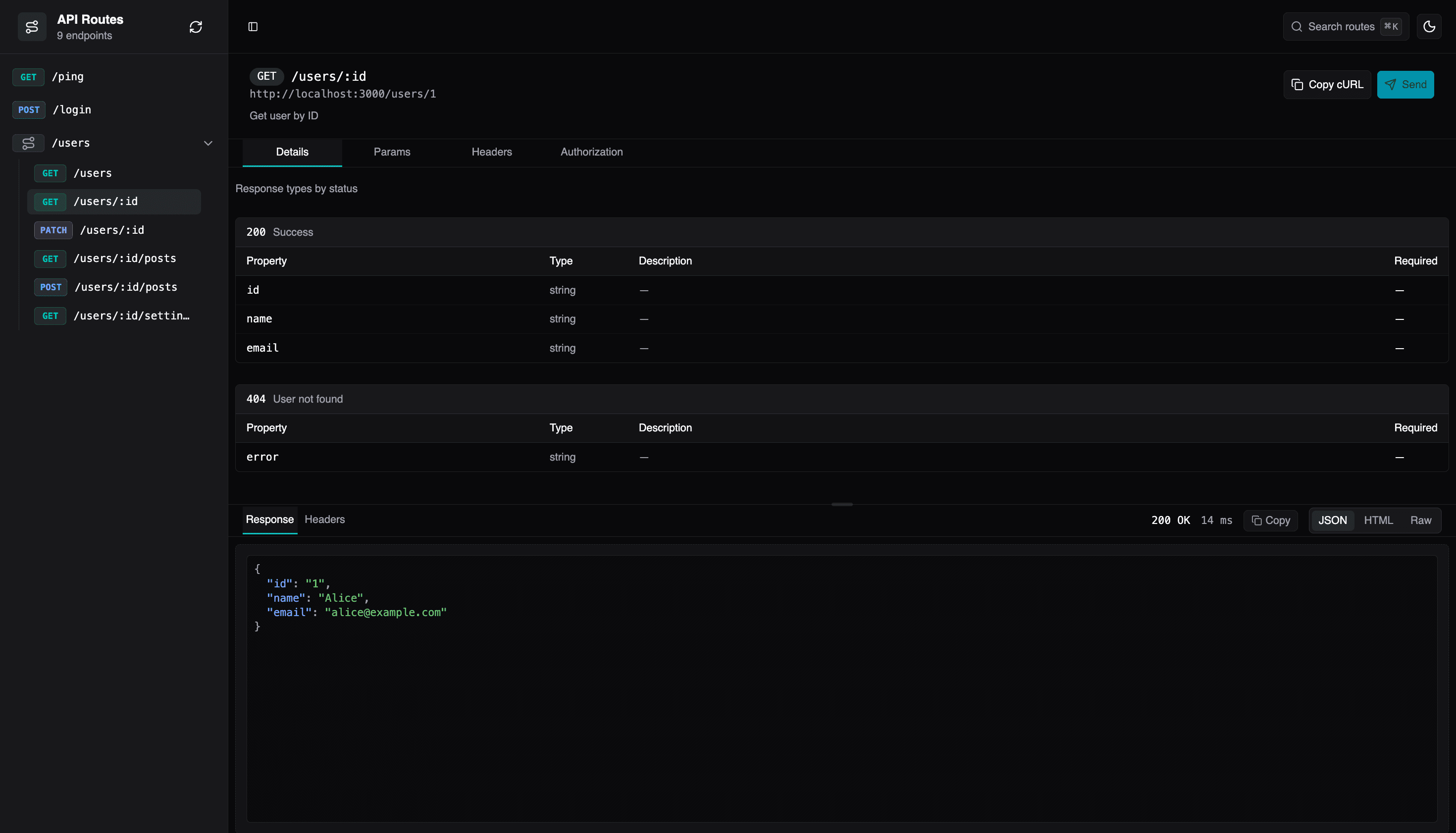Click the API Routes logo icon
The width and height of the screenshot is (1456, 833).
point(32,26)
